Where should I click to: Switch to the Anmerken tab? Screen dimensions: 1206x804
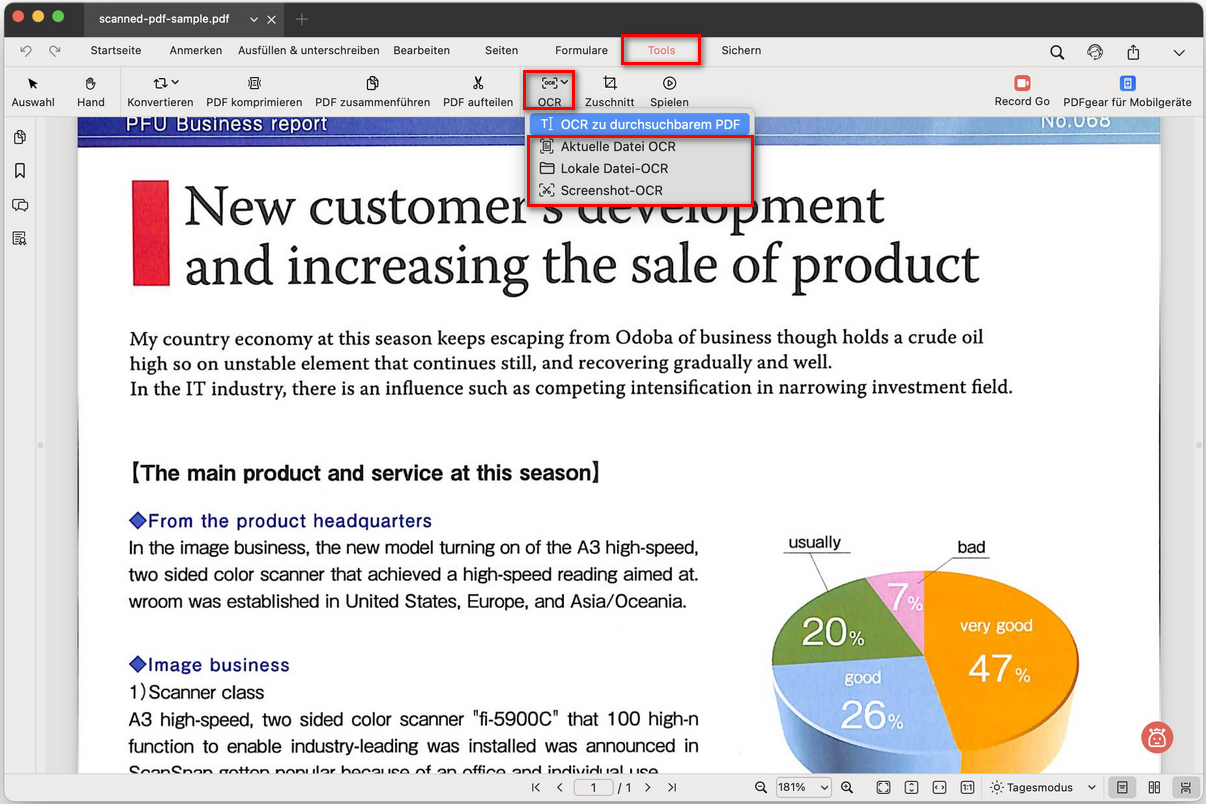[x=196, y=50]
